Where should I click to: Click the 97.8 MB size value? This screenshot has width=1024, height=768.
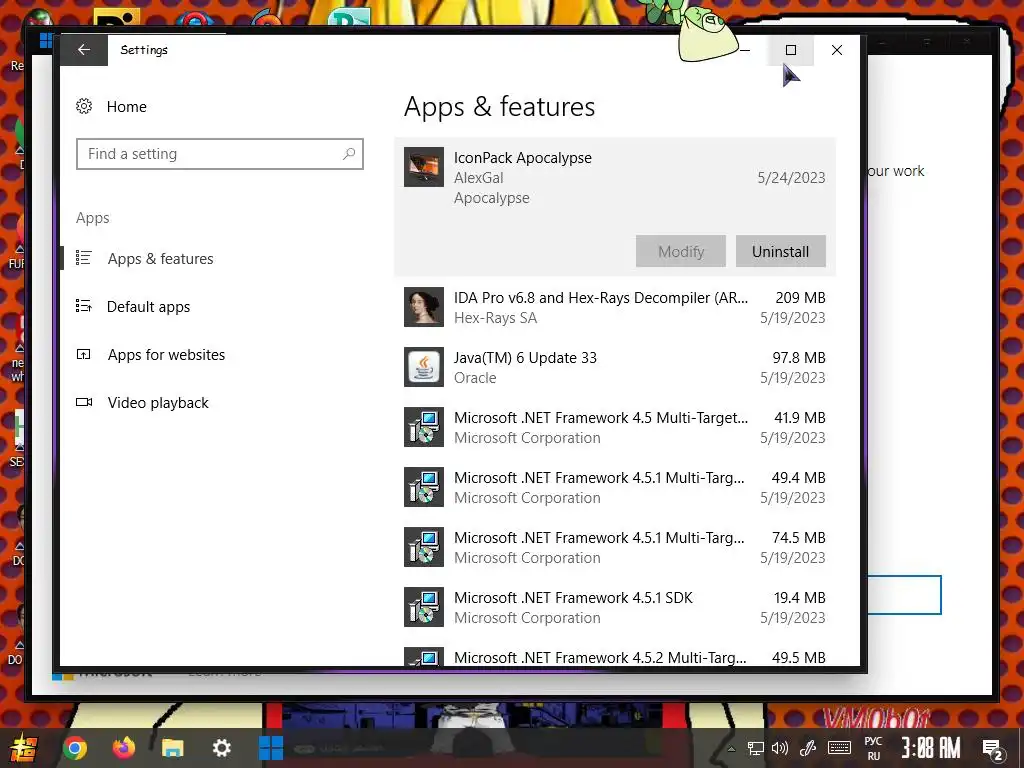point(799,358)
